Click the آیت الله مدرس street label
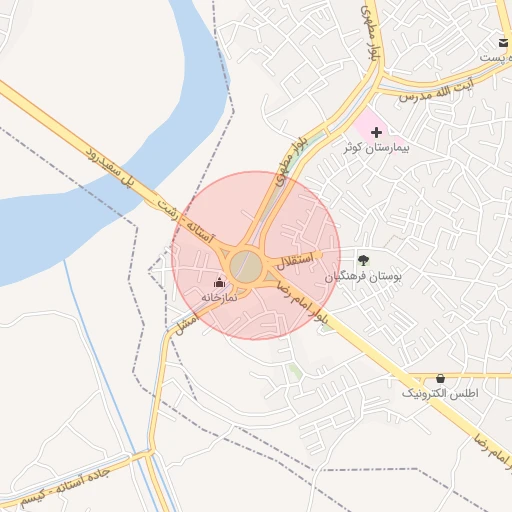 [436, 89]
